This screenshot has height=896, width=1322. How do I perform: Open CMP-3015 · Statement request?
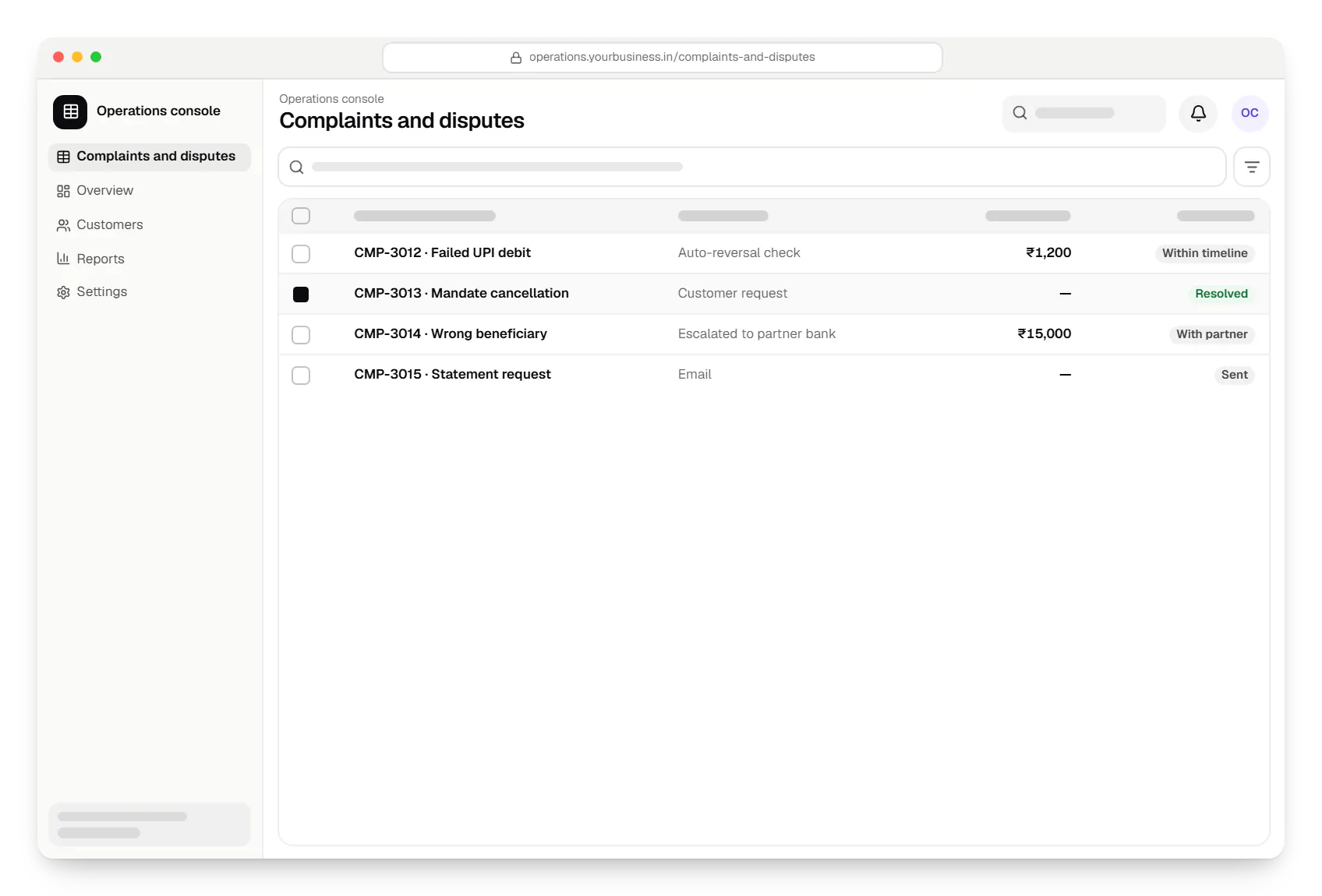coord(452,374)
